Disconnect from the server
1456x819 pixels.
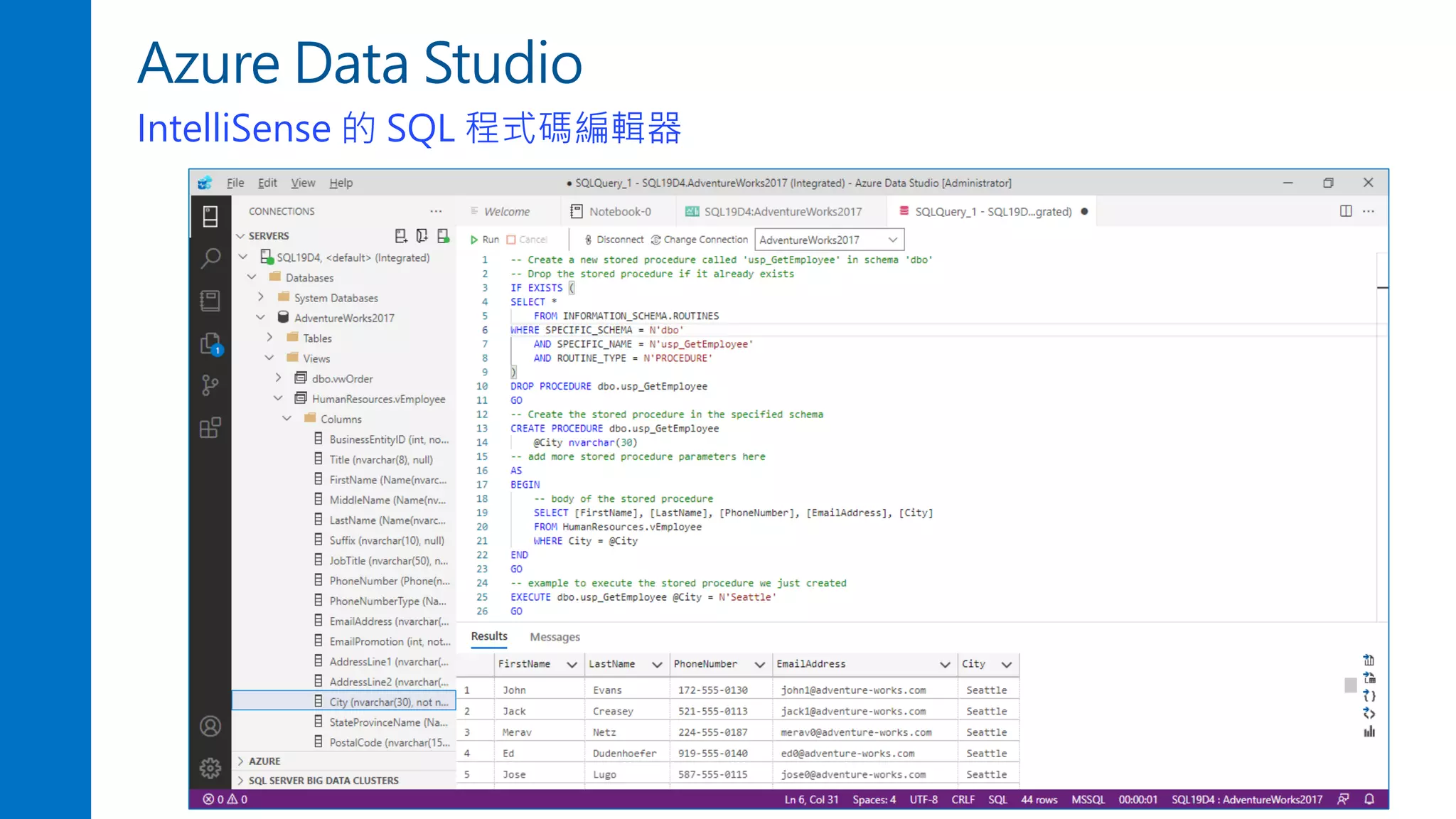[614, 240]
